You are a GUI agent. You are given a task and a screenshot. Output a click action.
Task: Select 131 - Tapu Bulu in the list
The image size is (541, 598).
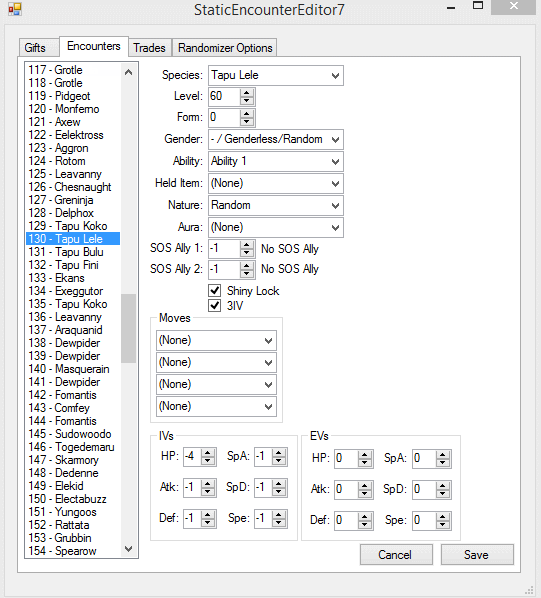[x=73, y=252]
